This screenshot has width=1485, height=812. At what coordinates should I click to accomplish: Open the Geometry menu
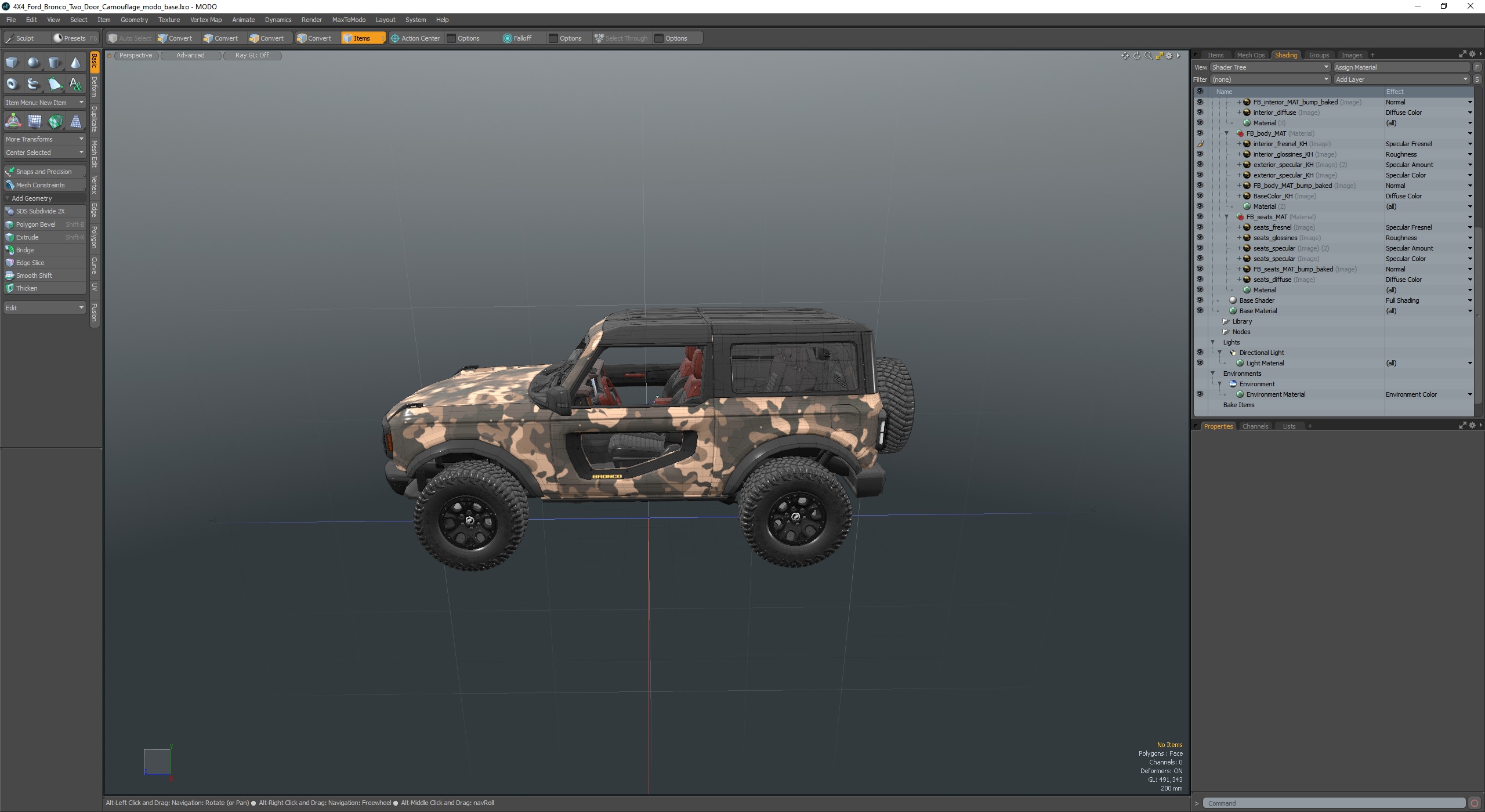134,20
